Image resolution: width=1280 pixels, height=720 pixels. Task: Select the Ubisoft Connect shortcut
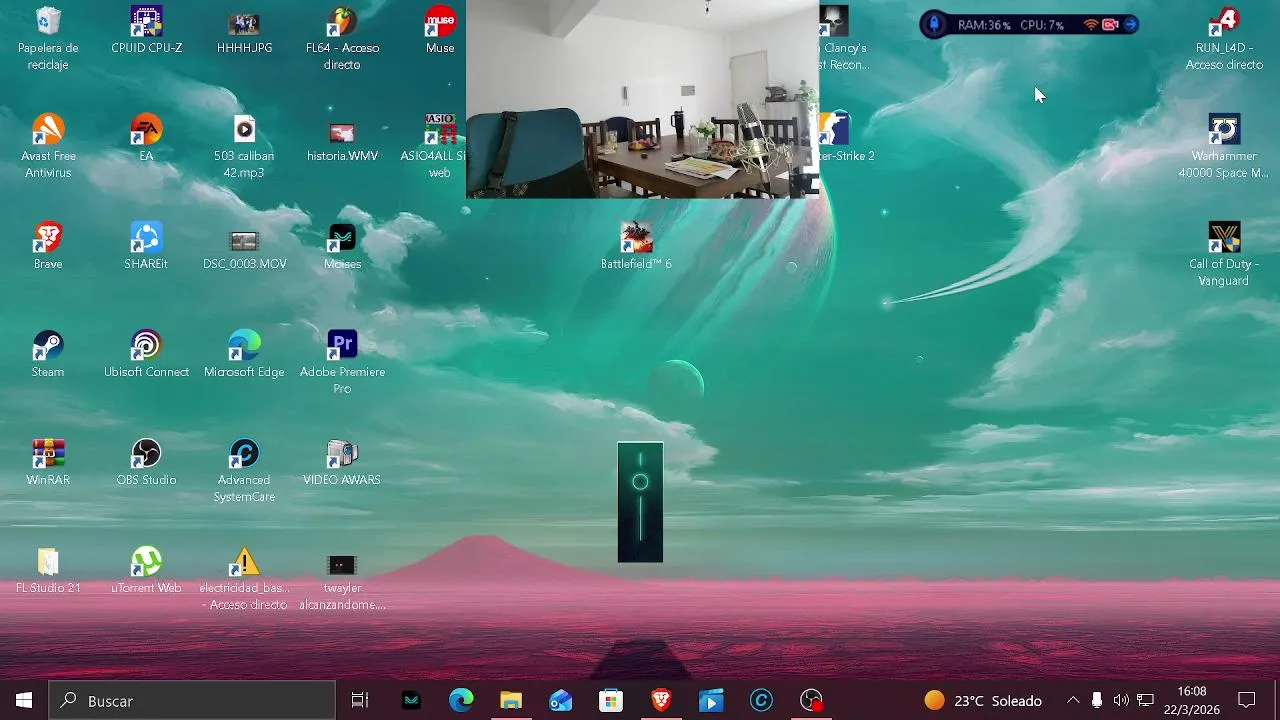[x=146, y=354]
